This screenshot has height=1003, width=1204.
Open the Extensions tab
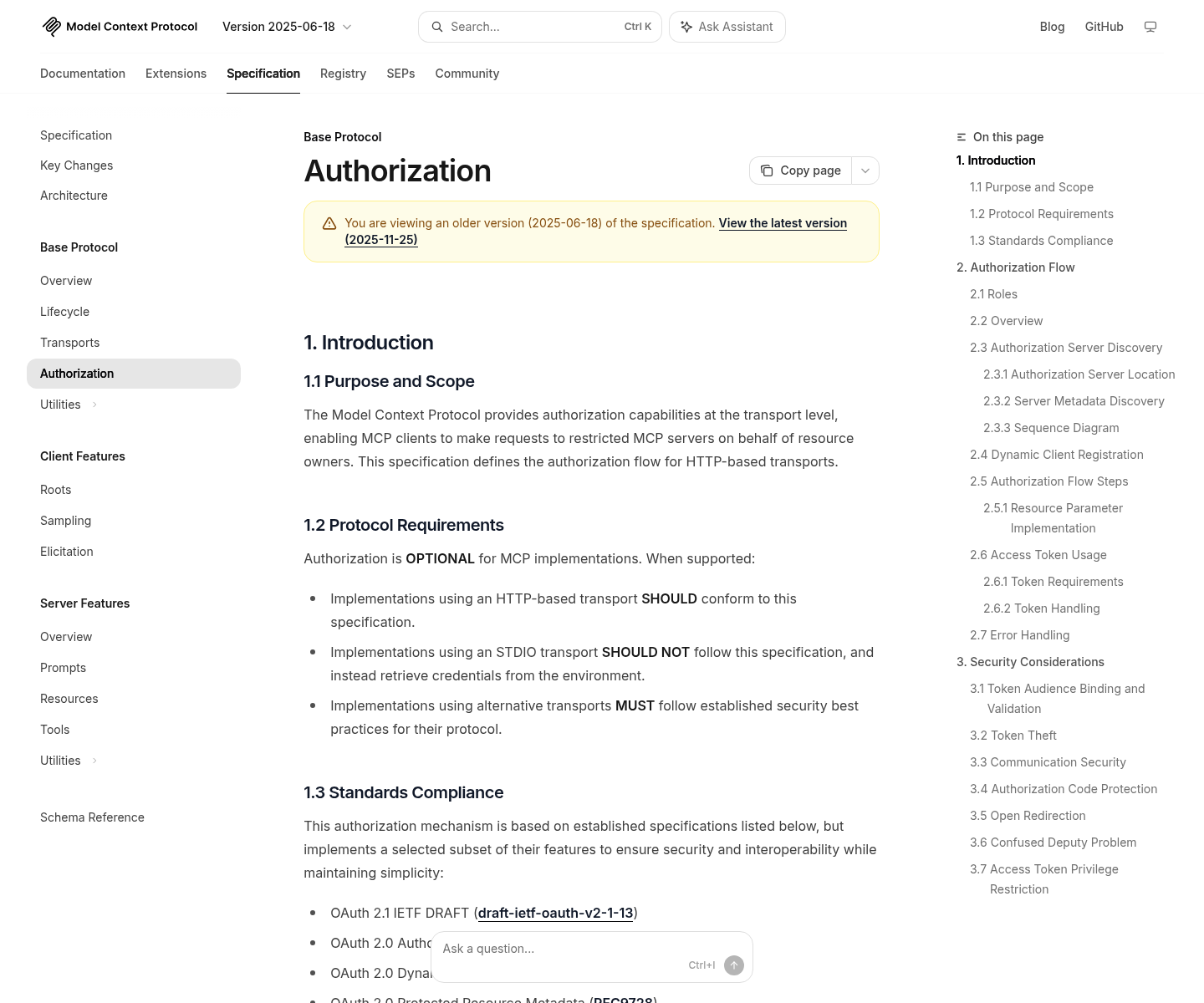point(176,74)
